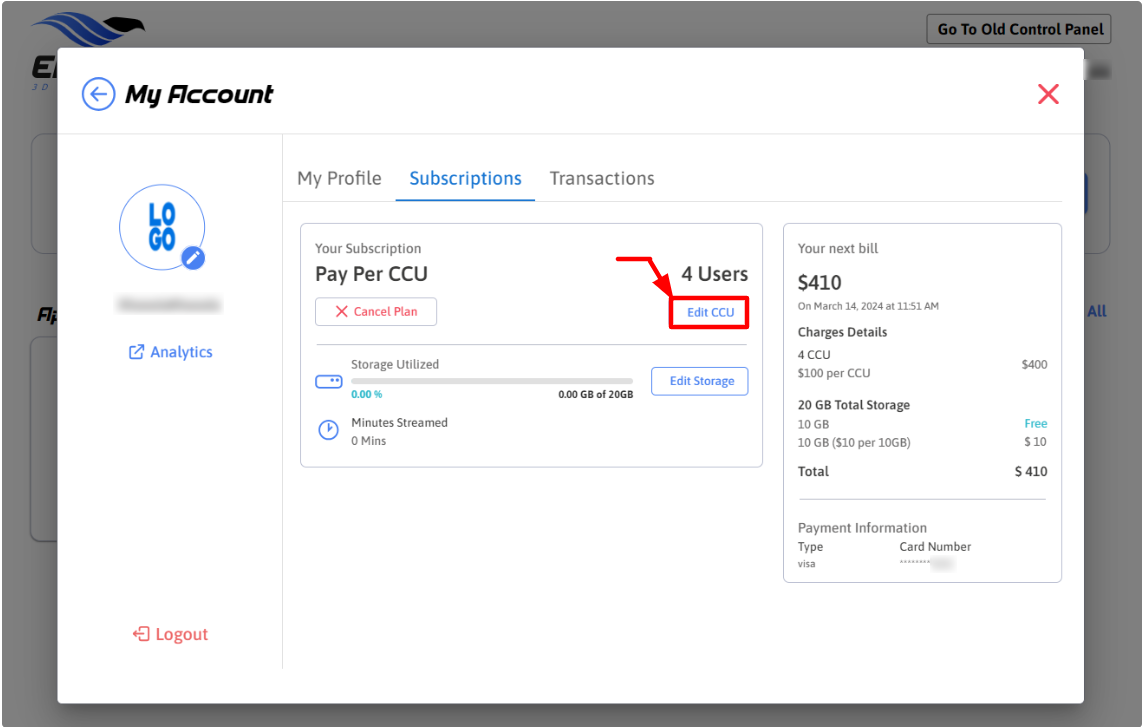Click the storage drive icon
The height and width of the screenshot is (727, 1142).
(x=329, y=381)
